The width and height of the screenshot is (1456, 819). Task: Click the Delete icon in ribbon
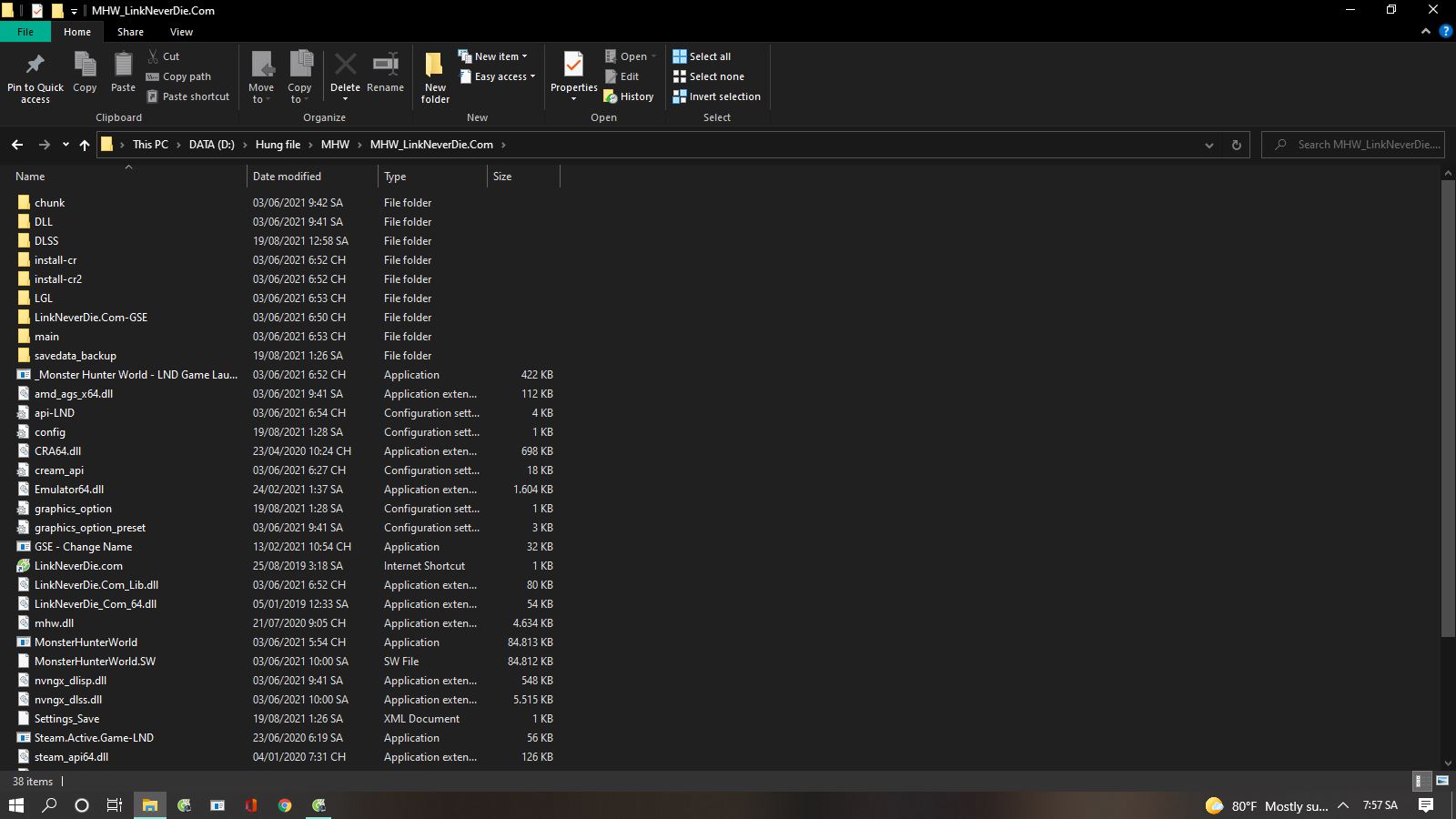click(345, 66)
